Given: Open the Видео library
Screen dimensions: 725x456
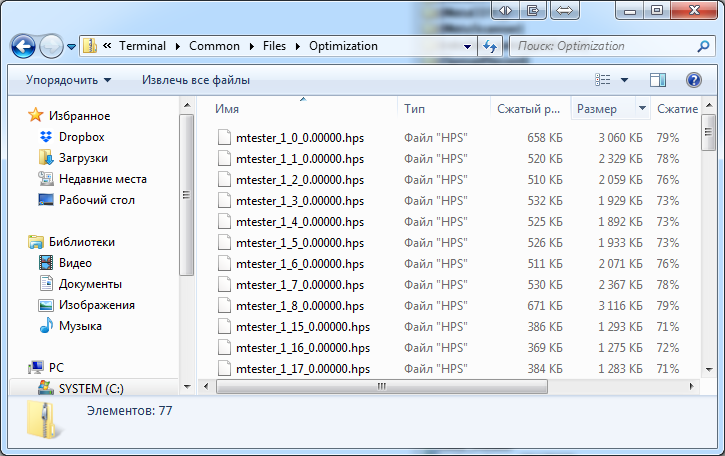Looking at the screenshot, I should 75,263.
